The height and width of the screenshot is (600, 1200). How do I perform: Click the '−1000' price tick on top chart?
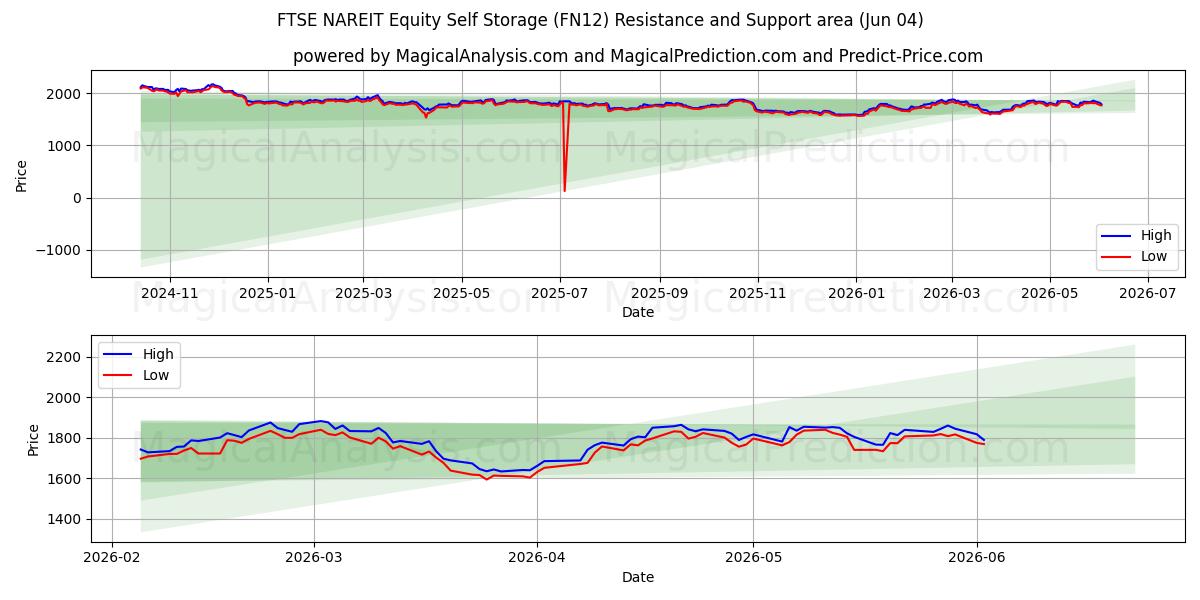(x=60, y=250)
